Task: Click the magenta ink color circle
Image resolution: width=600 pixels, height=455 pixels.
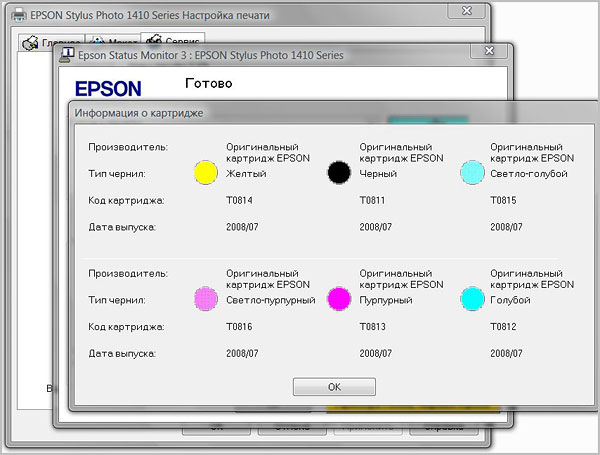Action: [x=339, y=299]
